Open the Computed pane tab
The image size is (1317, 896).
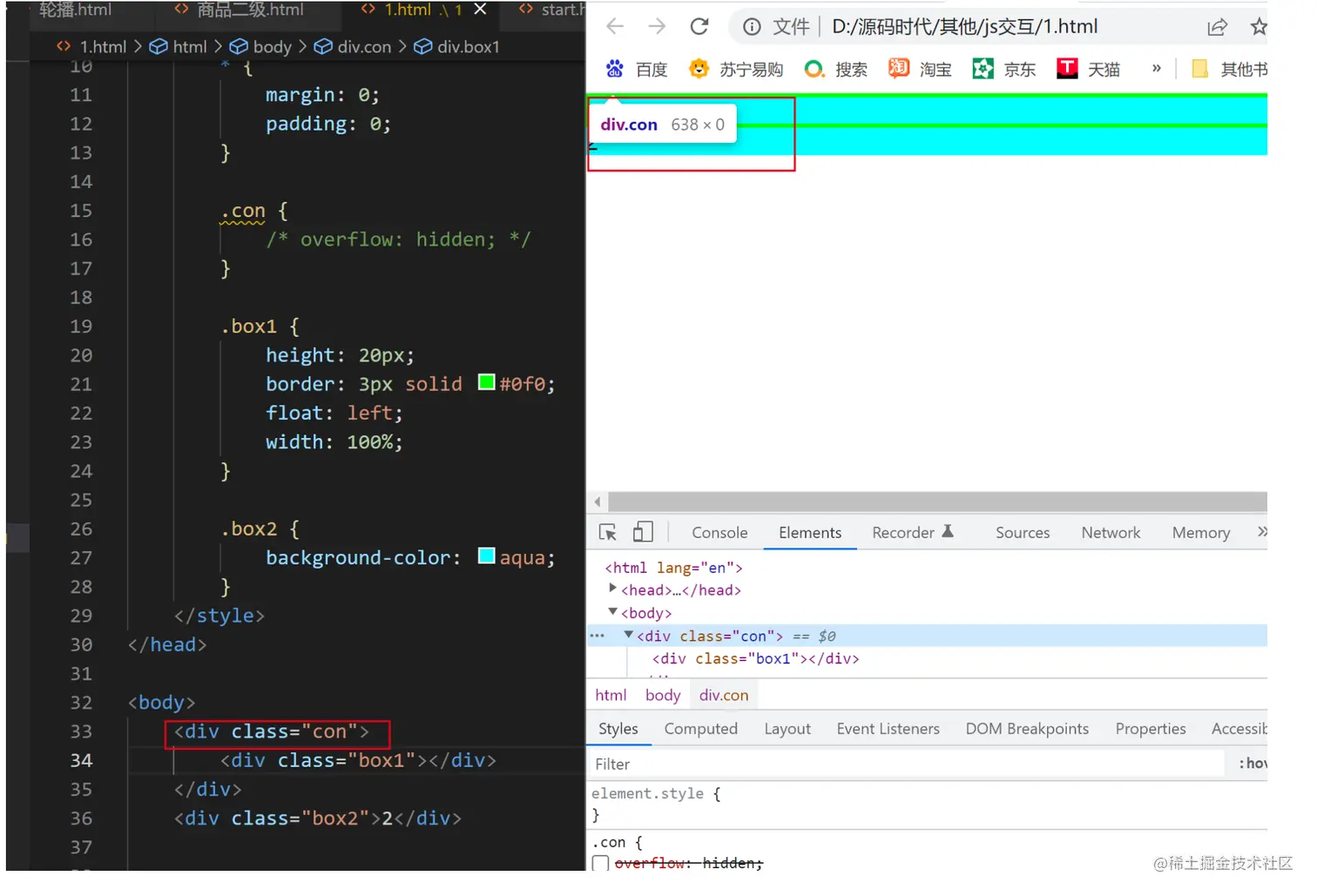701,729
